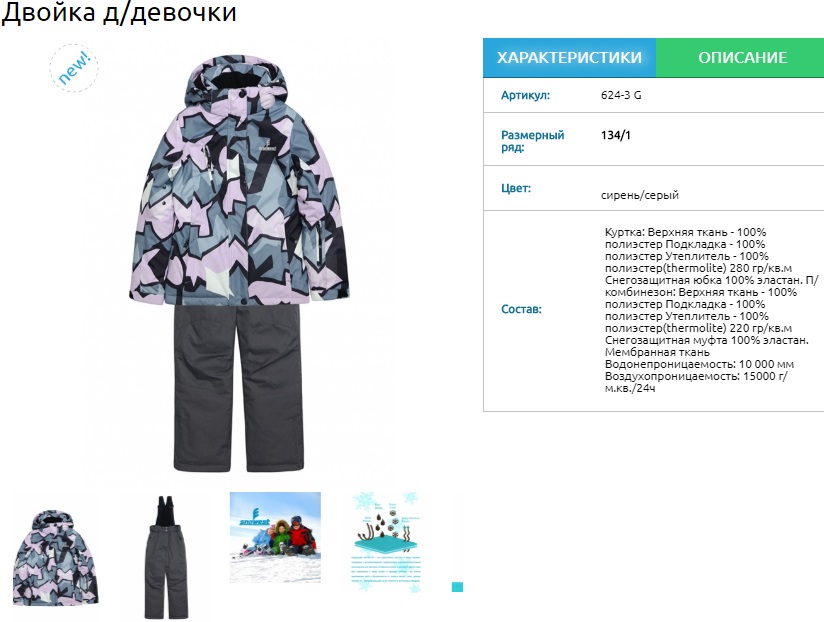Viewport: 824px width, 622px height.
Task: Open the Характеристики tab
Action: (x=569, y=57)
